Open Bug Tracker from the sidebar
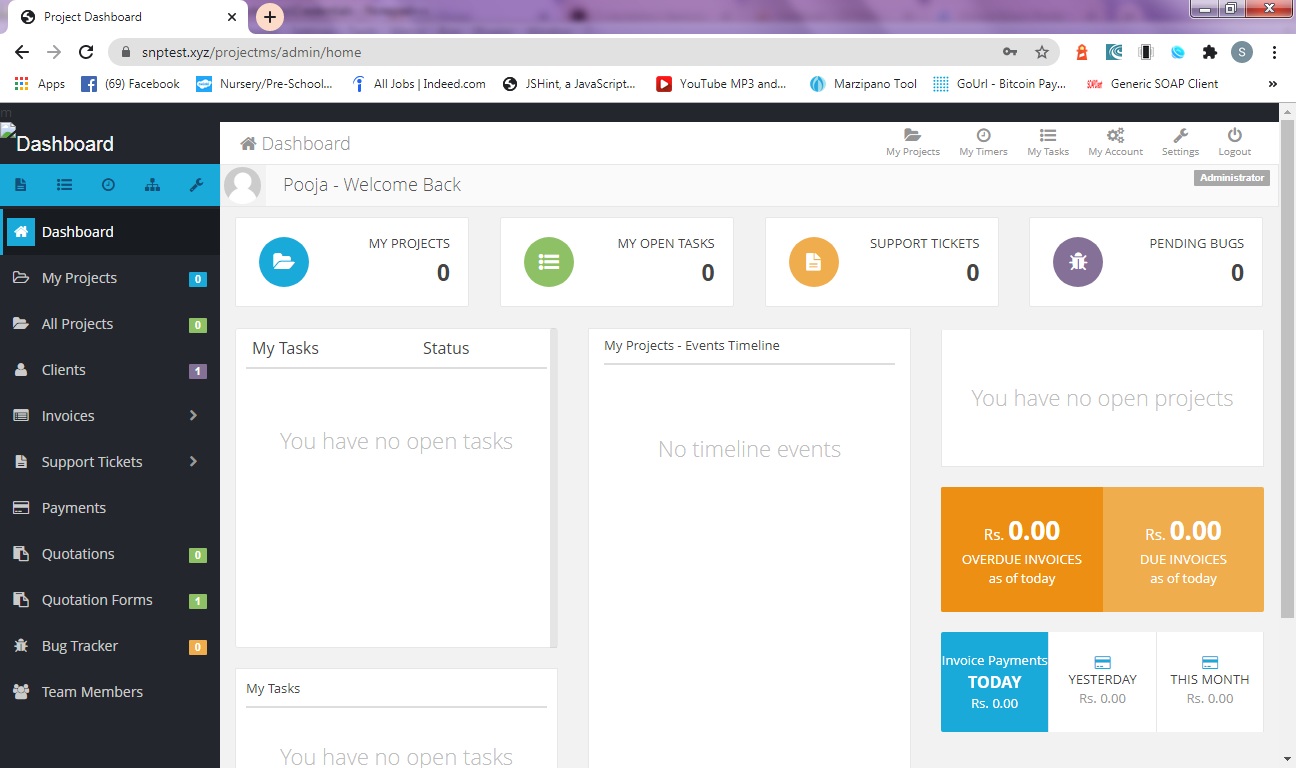The image size is (1296, 768). point(79,646)
